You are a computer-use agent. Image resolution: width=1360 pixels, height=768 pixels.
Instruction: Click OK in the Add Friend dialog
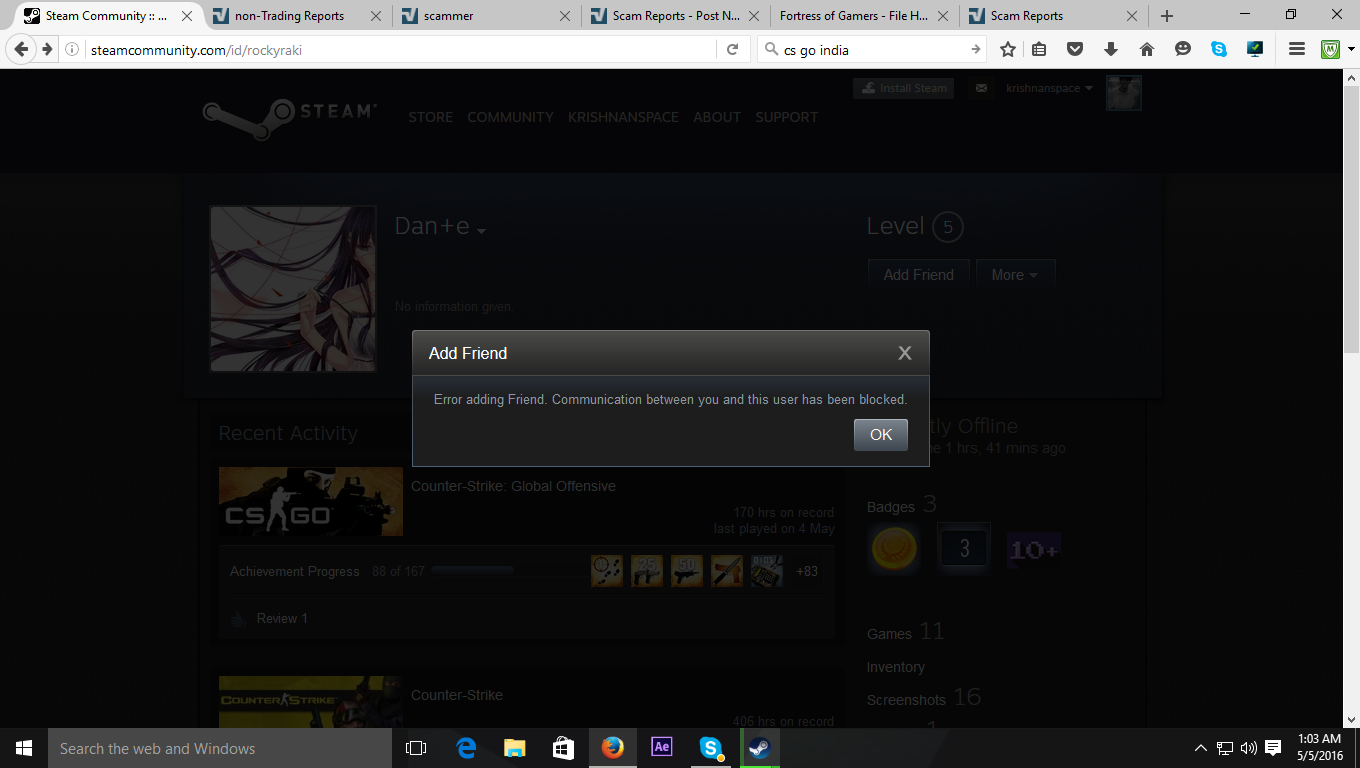(x=880, y=435)
